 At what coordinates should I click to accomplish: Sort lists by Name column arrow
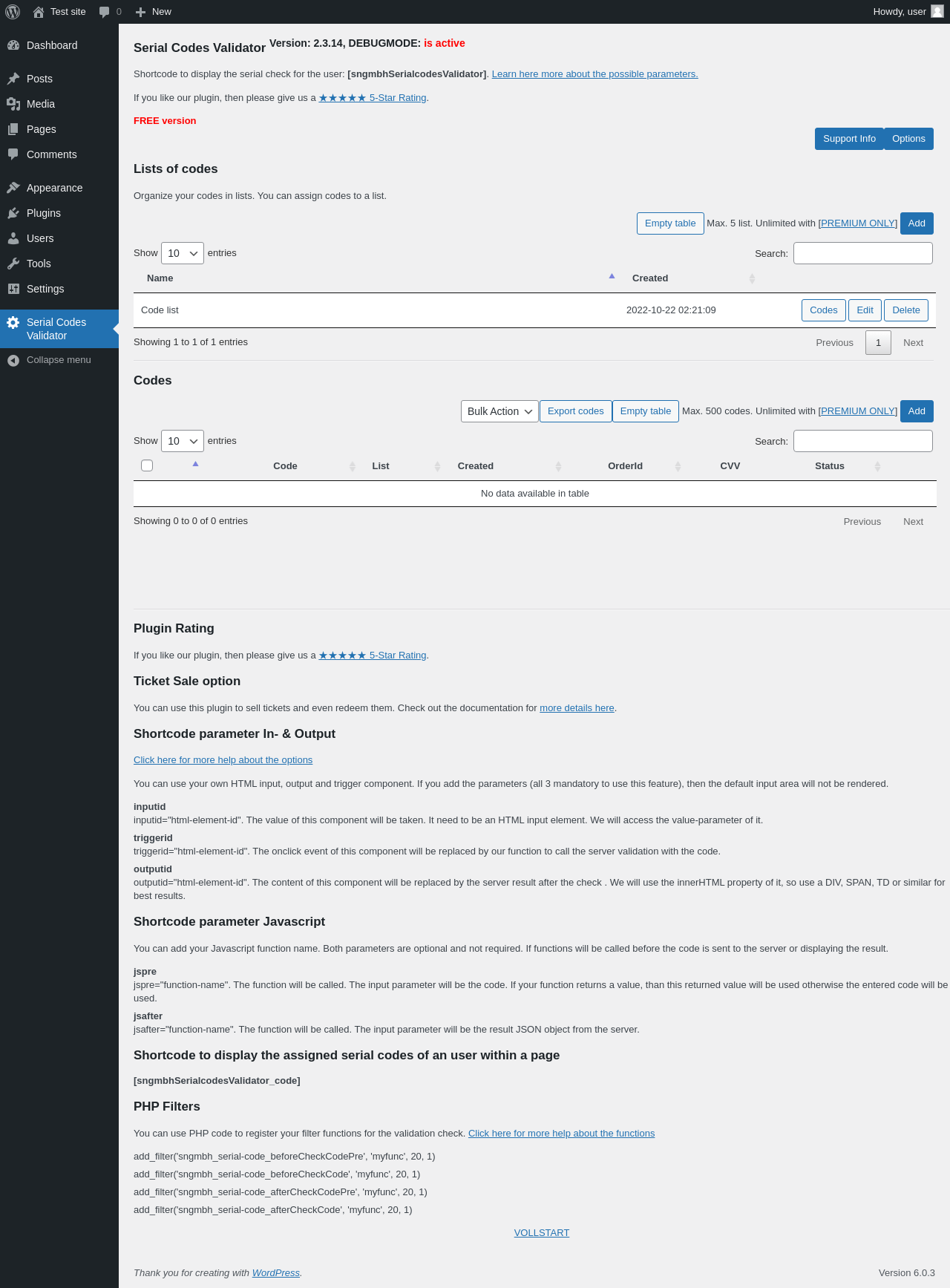612,276
